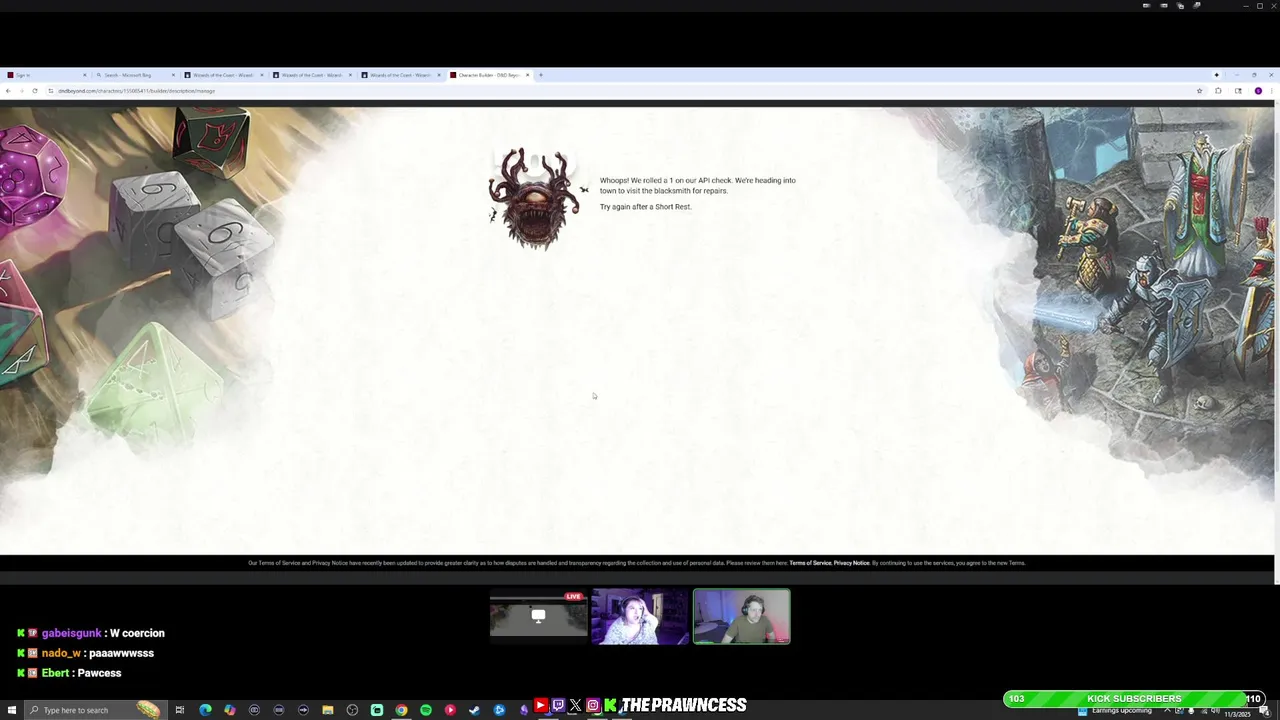This screenshot has width=1280, height=720.
Task: Select the LIVE screen-share thumbnail
Action: tap(538, 617)
